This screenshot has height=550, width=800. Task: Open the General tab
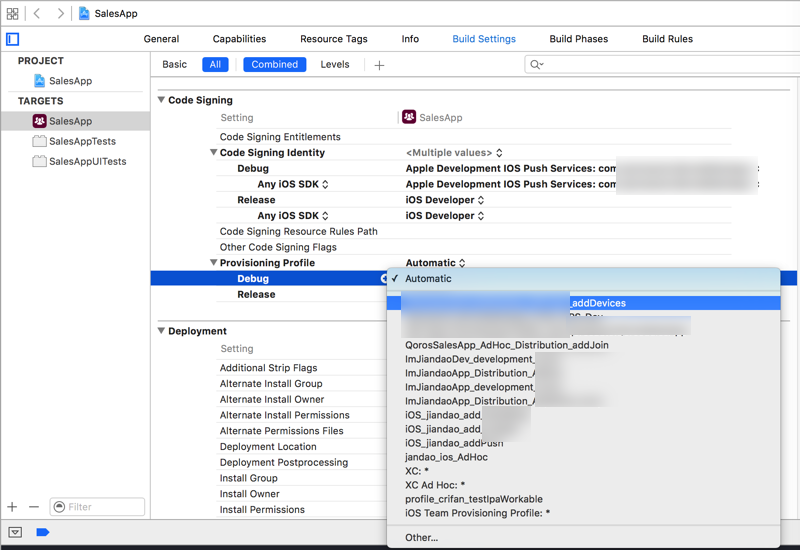pos(161,39)
